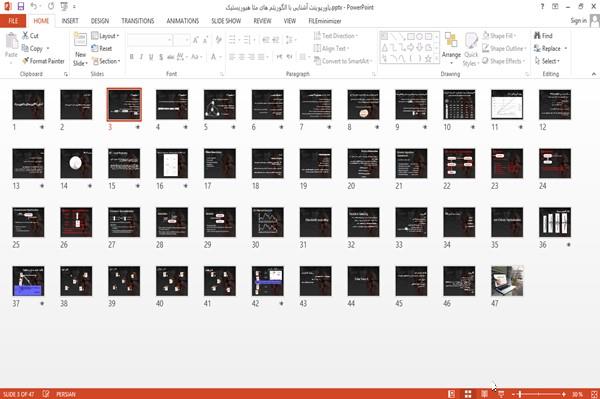Viewport: 600px width, 399px height.
Task: Select slide 16 thumbnail with white page
Action: tap(172, 163)
